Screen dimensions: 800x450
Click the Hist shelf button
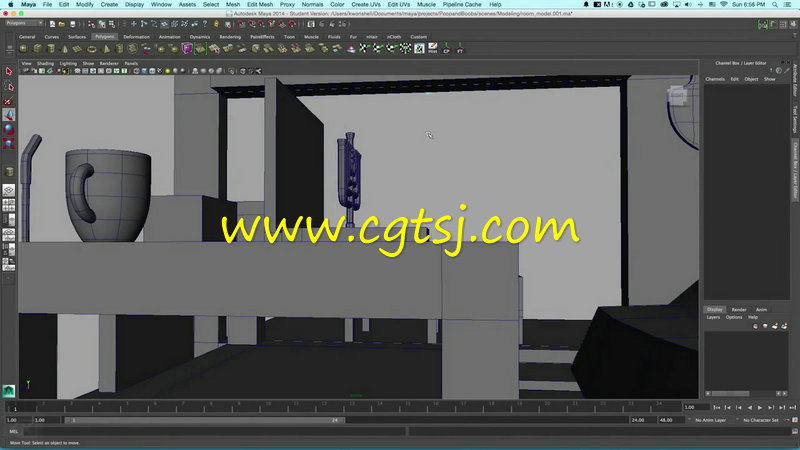(433, 48)
